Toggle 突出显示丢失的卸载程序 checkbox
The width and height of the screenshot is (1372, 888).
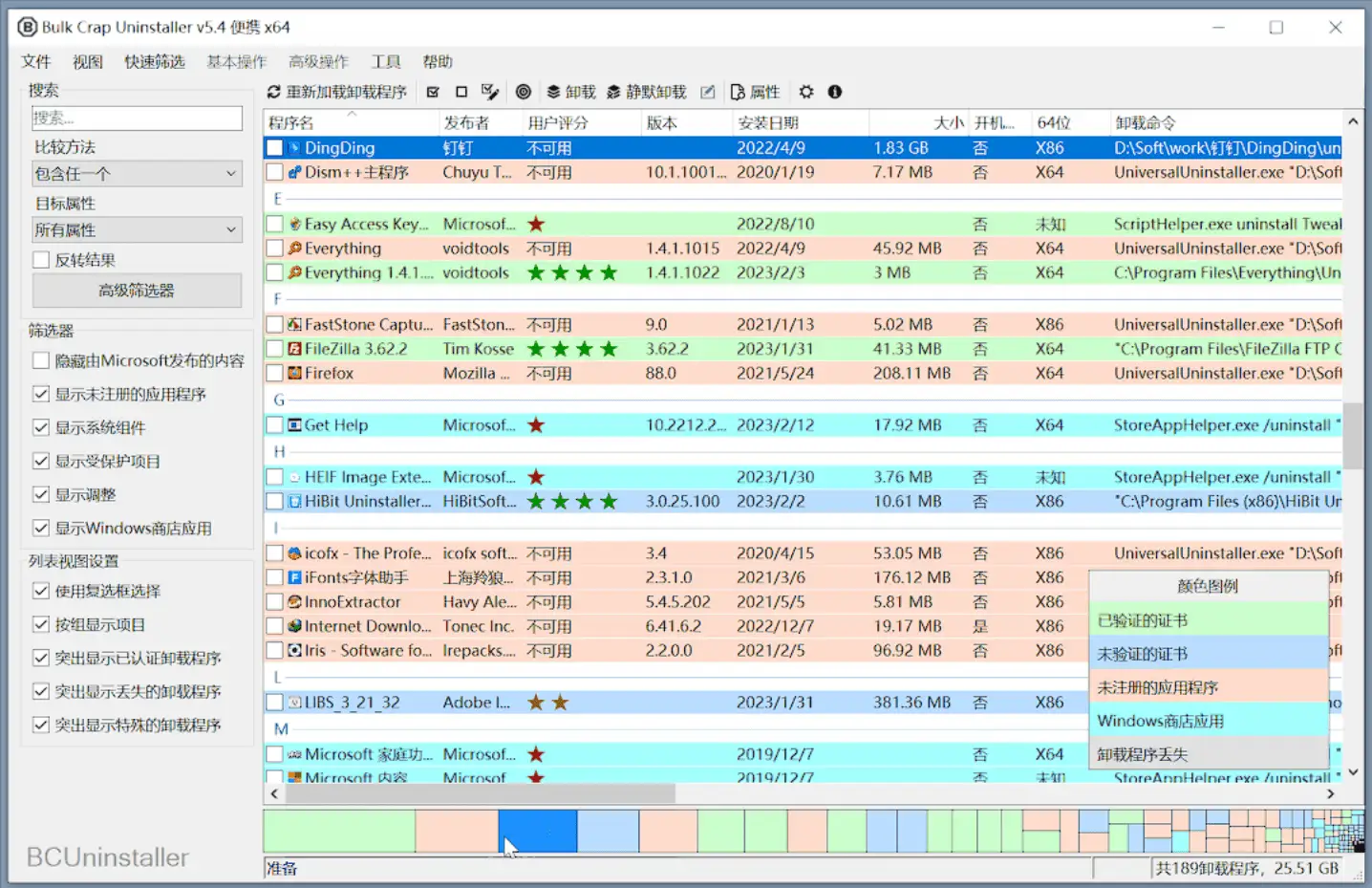pyautogui.click(x=41, y=691)
